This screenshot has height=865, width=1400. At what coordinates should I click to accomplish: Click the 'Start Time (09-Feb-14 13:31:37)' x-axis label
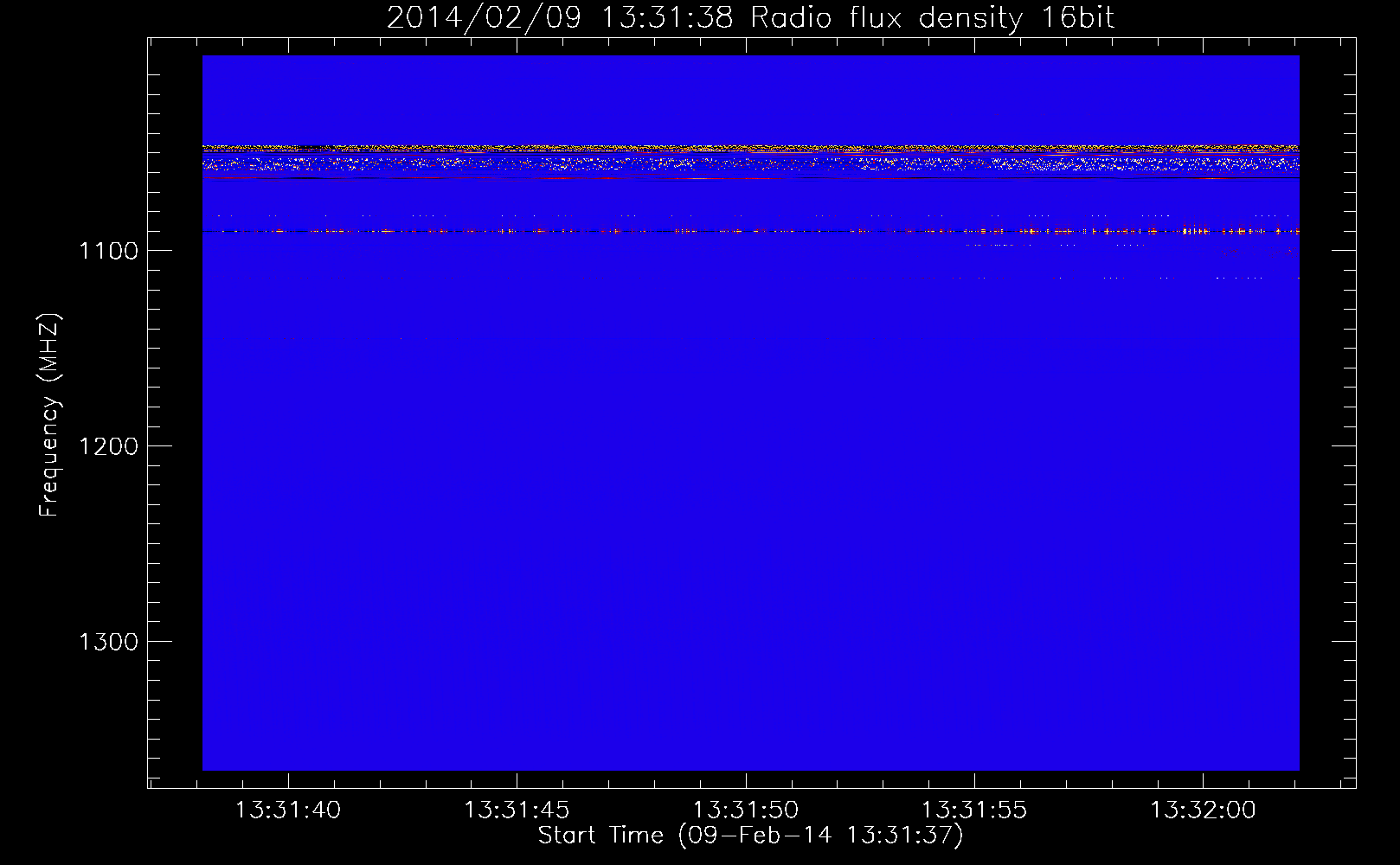pyautogui.click(x=750, y=836)
